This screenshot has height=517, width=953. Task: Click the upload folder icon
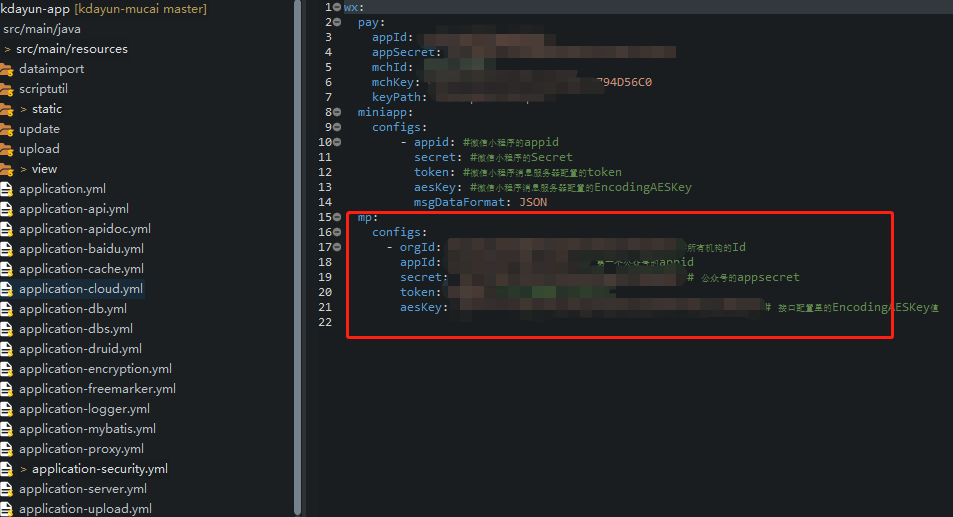click(6, 149)
